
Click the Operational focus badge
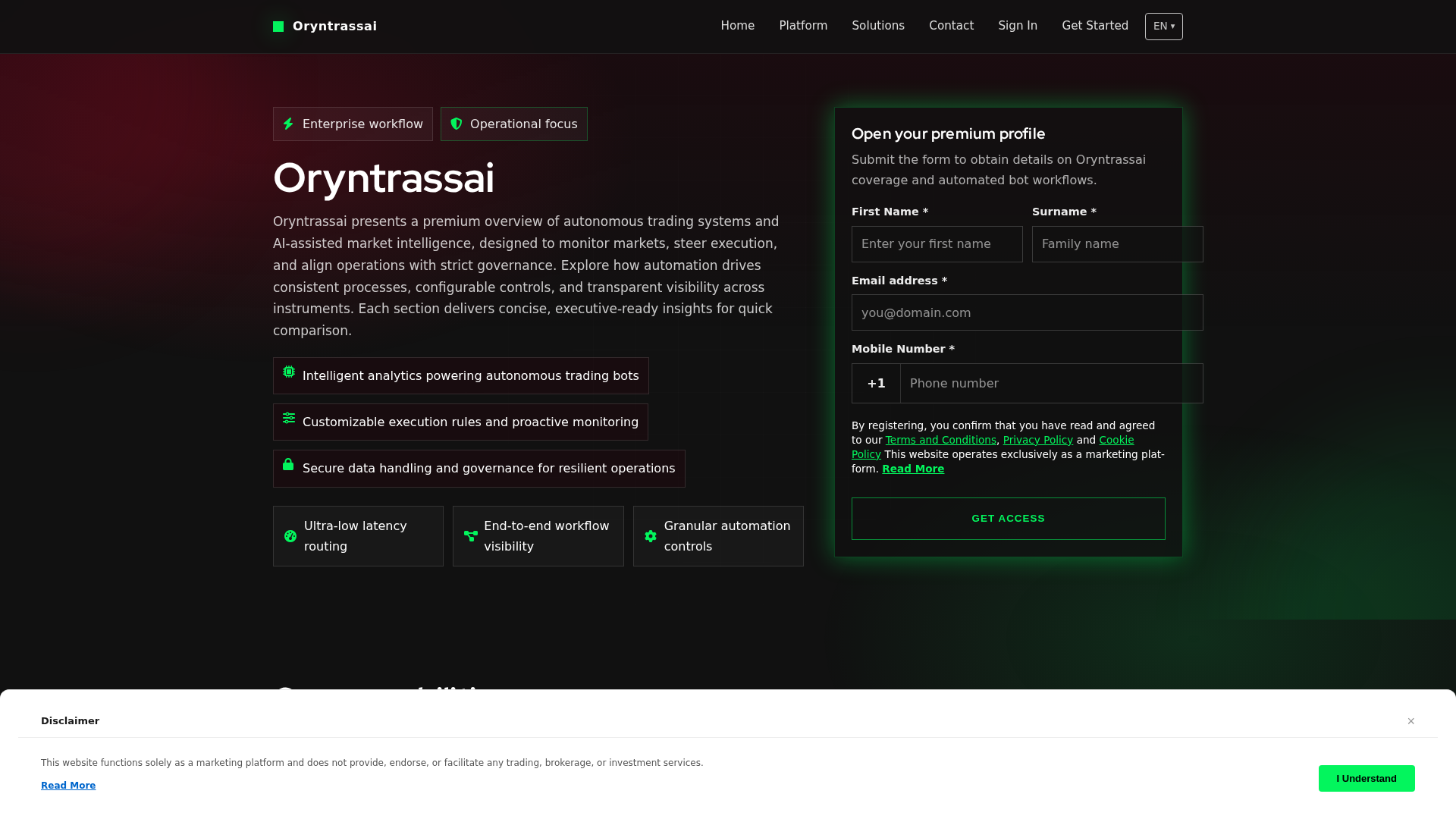(x=514, y=124)
